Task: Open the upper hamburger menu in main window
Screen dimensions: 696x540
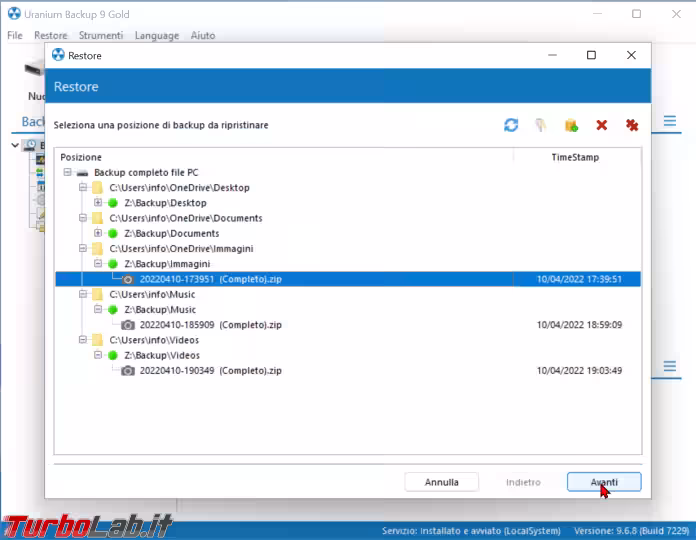Action: pos(670,121)
